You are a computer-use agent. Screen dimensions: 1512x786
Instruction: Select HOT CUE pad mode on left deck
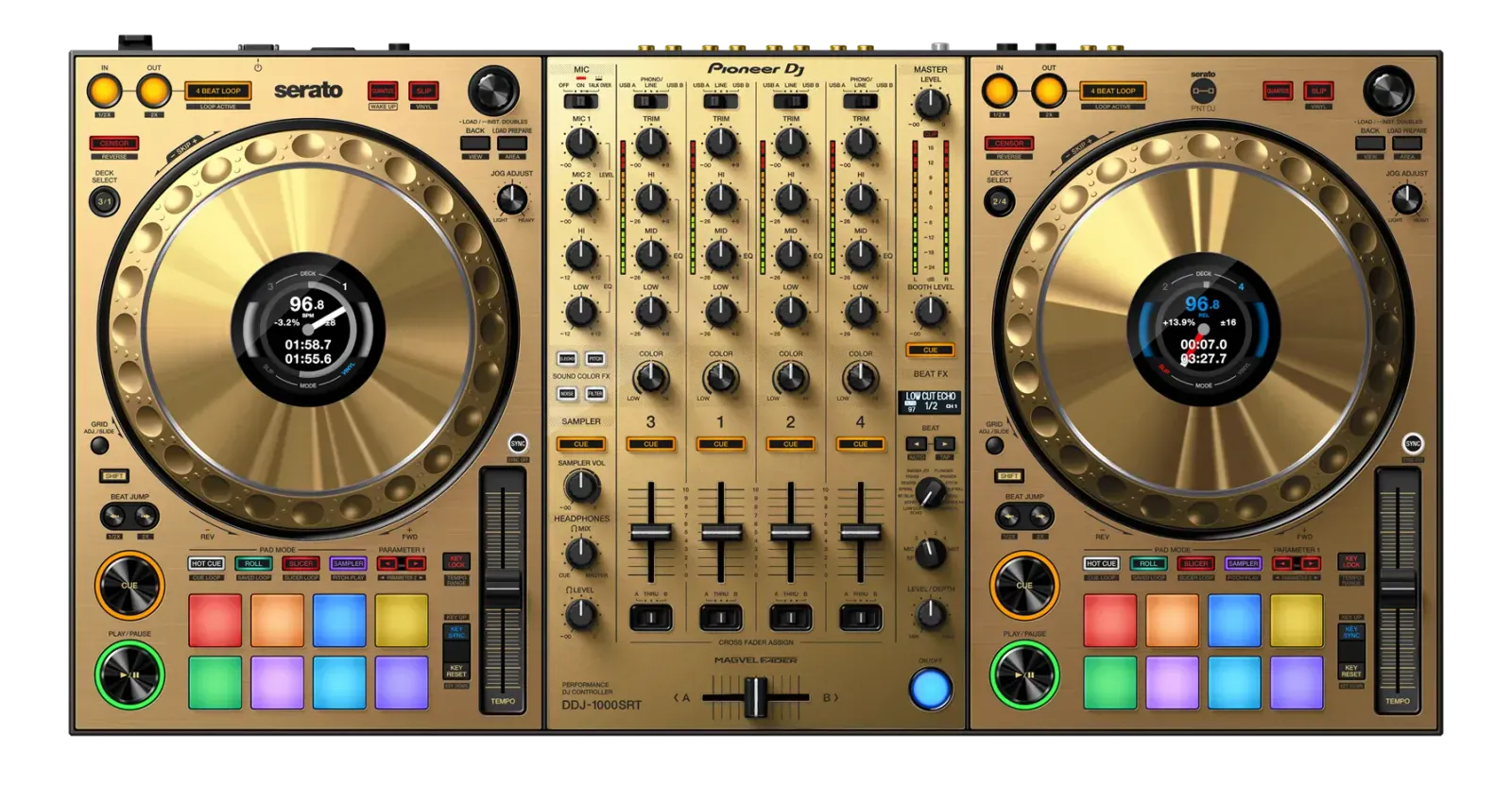[206, 563]
